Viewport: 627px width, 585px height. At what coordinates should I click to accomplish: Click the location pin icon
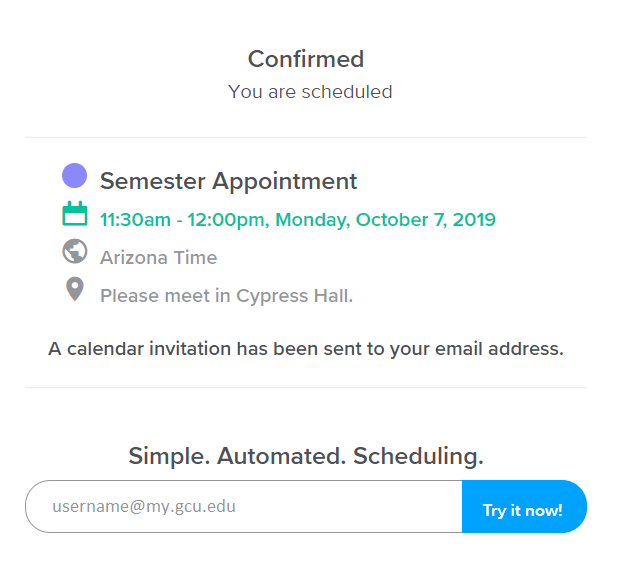[x=75, y=289]
